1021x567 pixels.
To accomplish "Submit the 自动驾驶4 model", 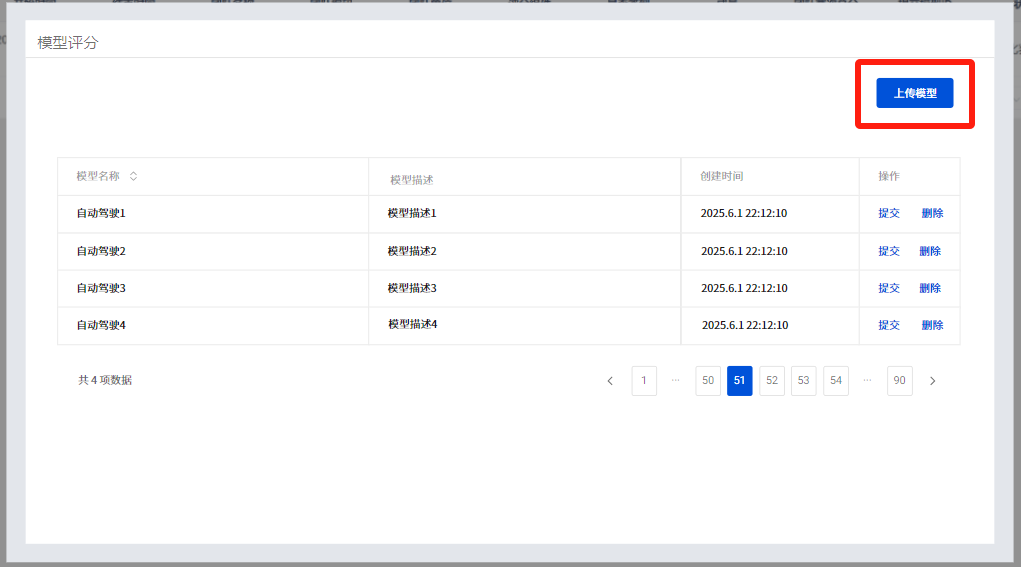I will [x=889, y=325].
